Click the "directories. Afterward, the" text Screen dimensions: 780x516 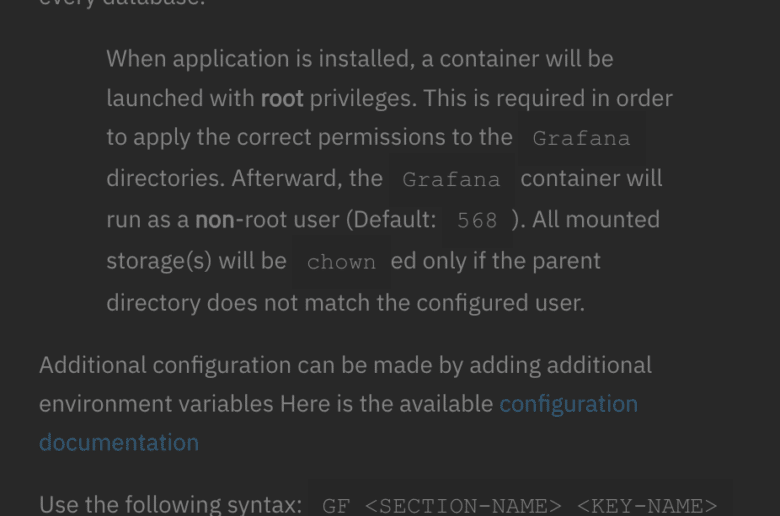click(x=244, y=178)
